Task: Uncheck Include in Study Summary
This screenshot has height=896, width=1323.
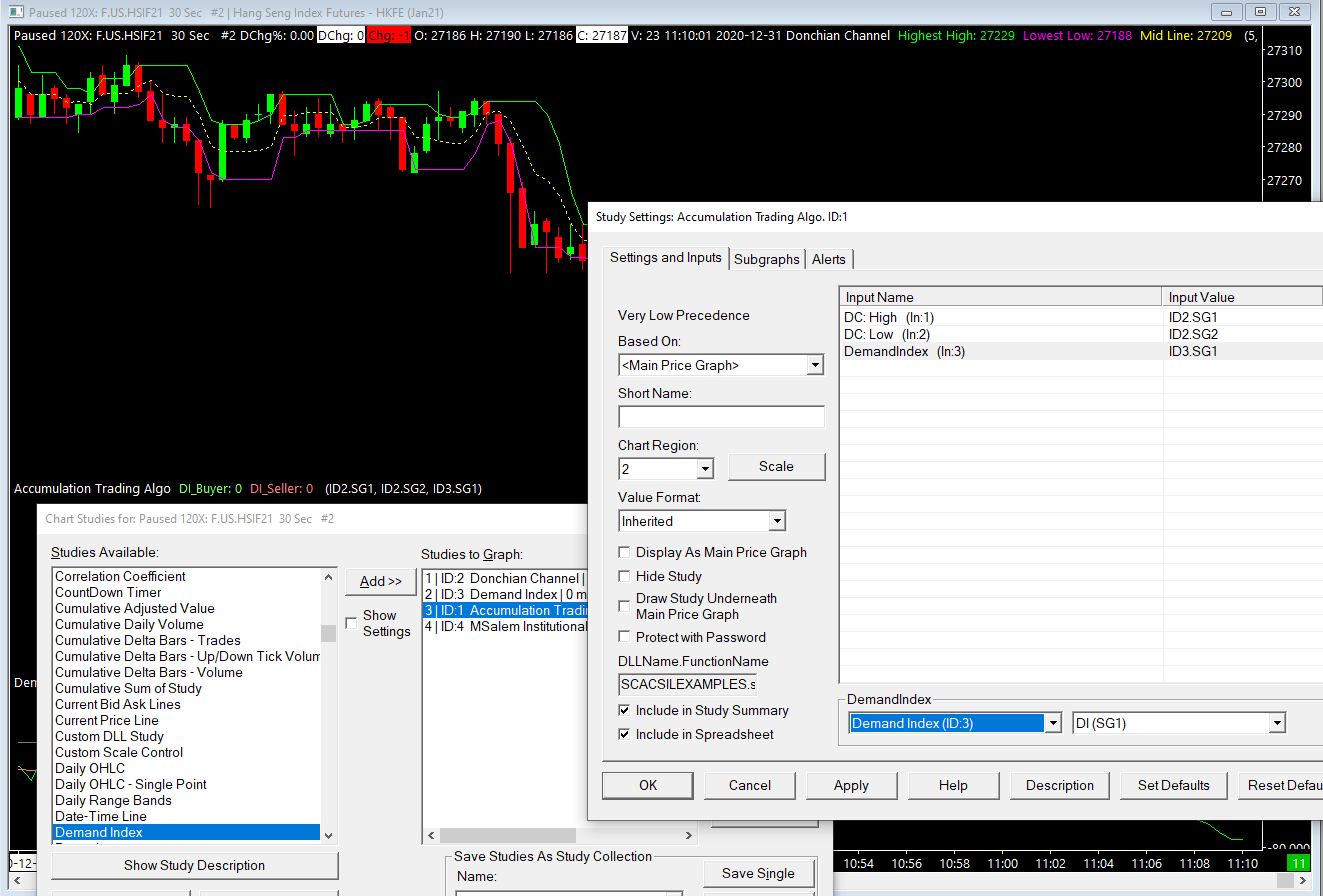Action: (x=625, y=710)
